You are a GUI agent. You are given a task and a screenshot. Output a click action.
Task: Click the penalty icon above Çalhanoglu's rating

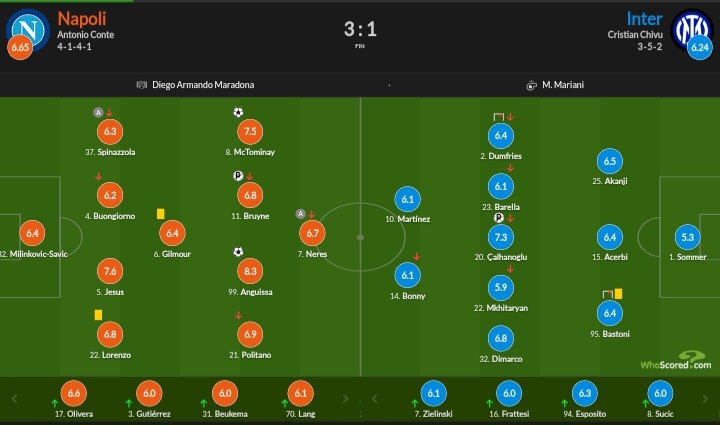[498, 218]
